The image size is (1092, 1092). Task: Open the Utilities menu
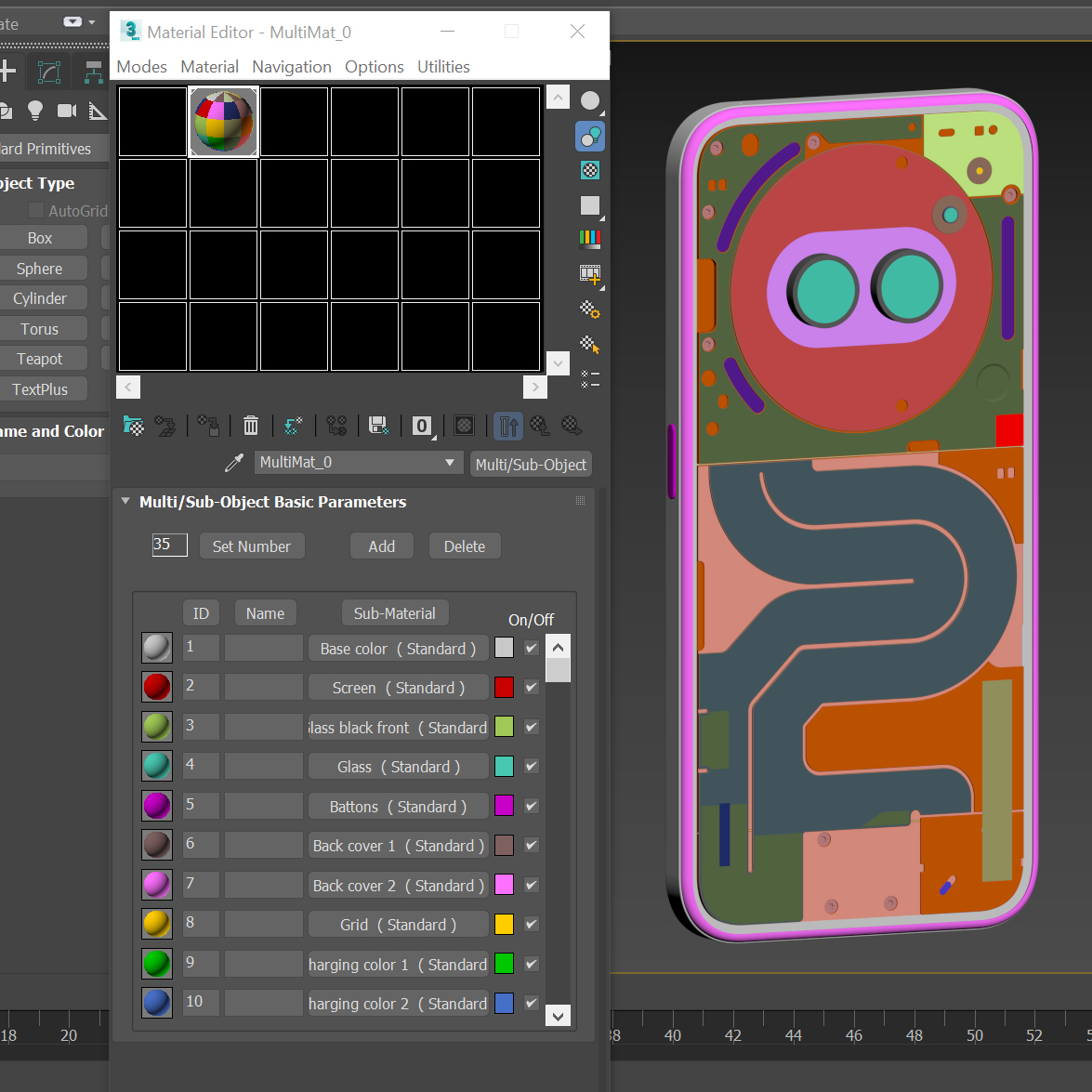pyautogui.click(x=443, y=67)
